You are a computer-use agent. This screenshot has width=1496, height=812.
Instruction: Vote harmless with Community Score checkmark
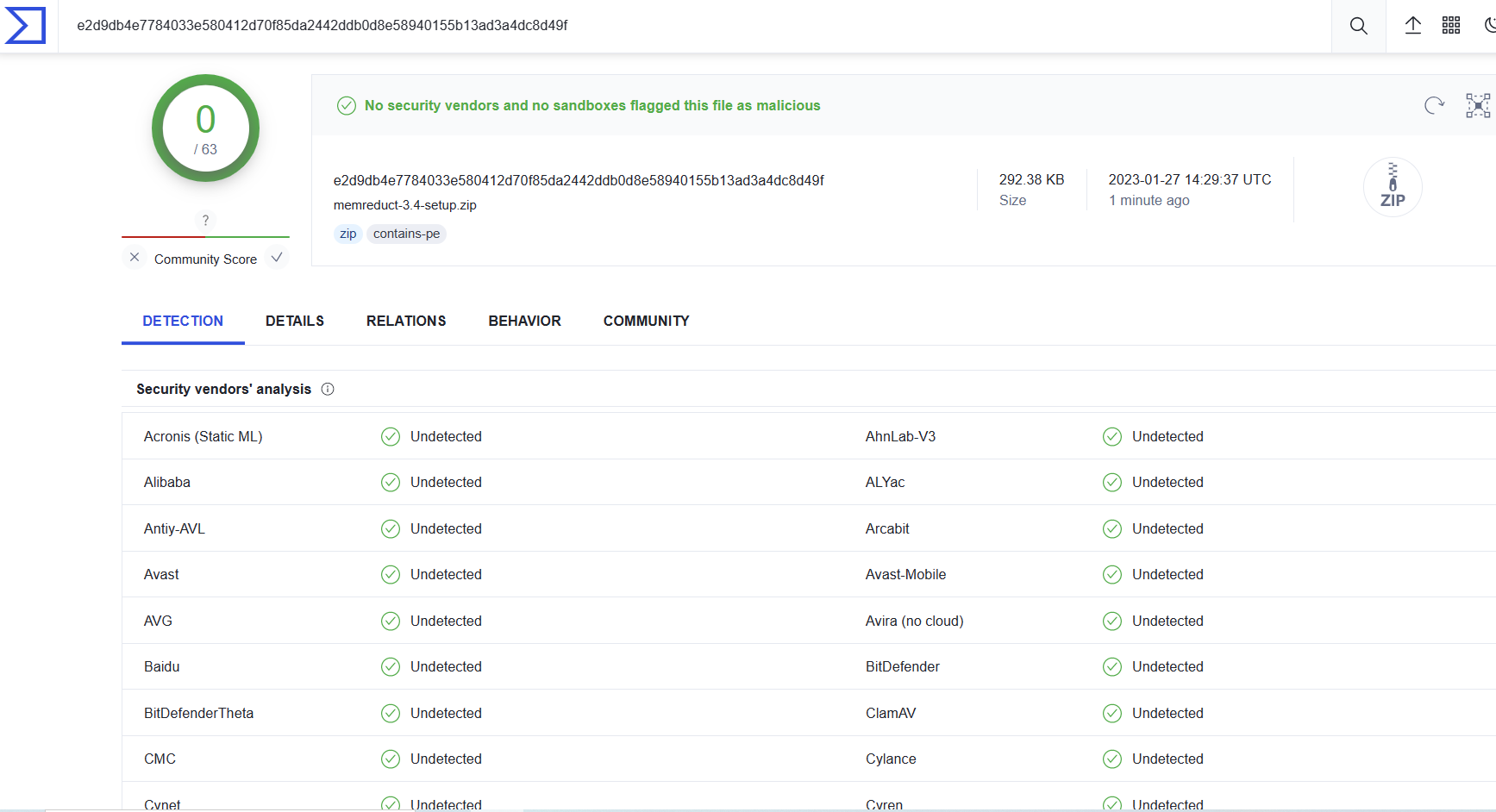[x=277, y=258]
